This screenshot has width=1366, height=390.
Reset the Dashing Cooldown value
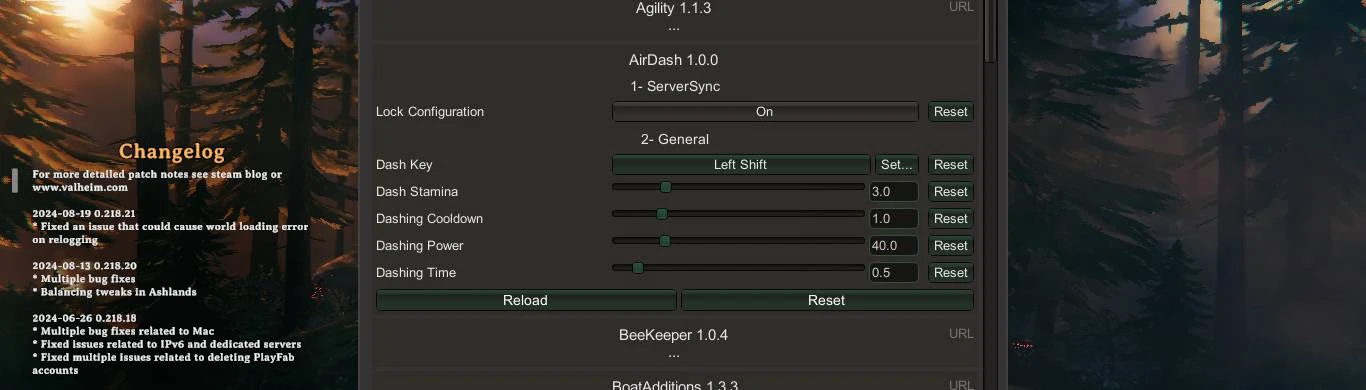pos(950,219)
